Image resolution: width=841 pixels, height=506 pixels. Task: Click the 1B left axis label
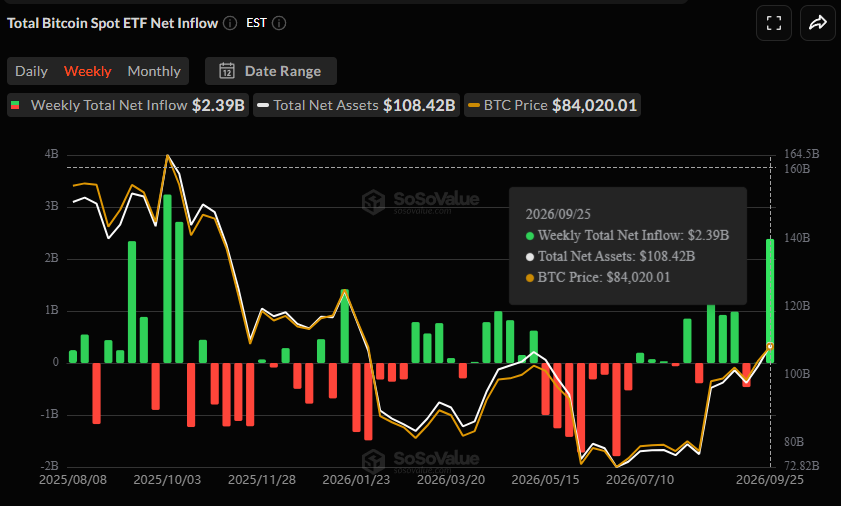(x=51, y=310)
